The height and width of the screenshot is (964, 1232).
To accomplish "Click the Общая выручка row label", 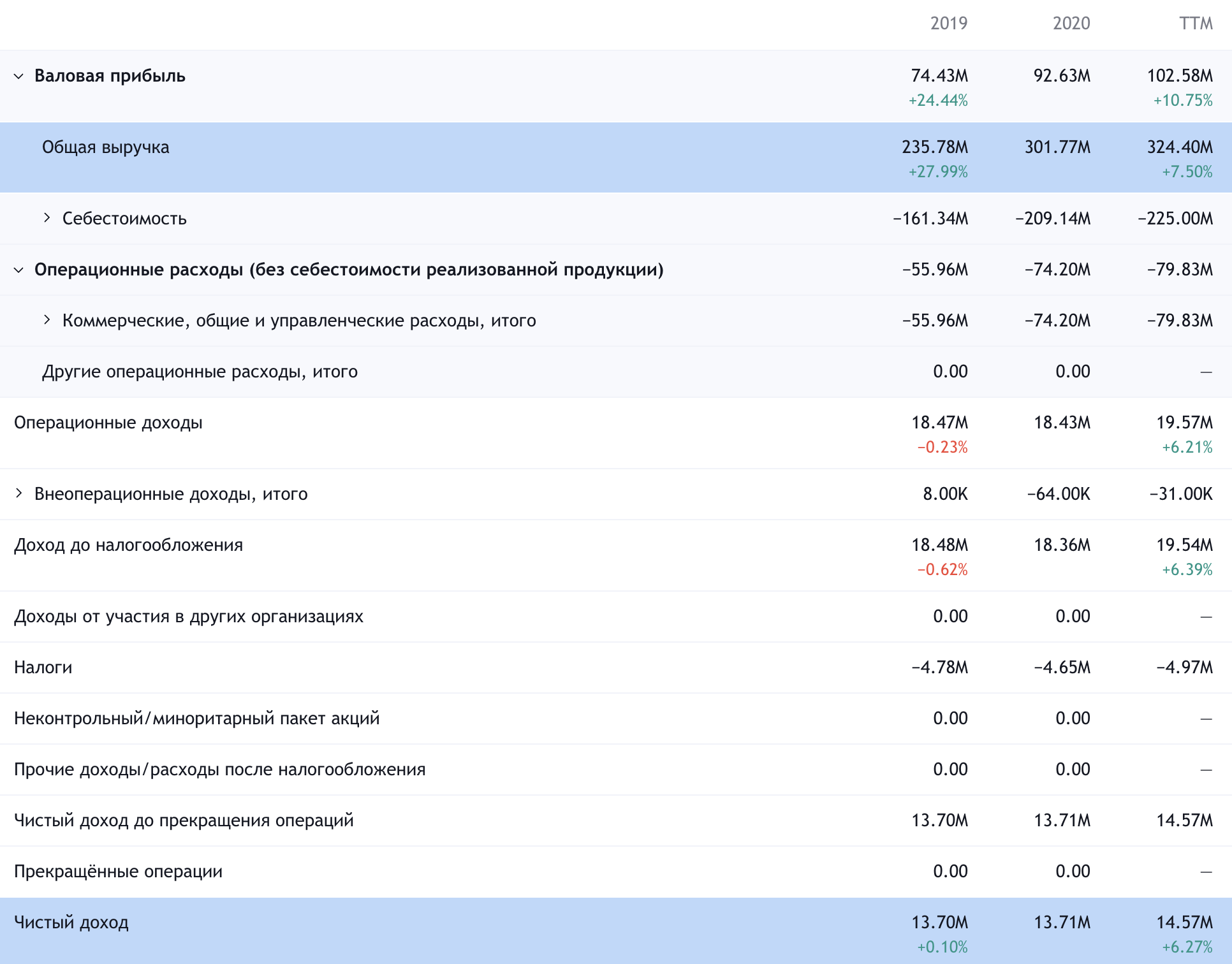I will [x=106, y=148].
